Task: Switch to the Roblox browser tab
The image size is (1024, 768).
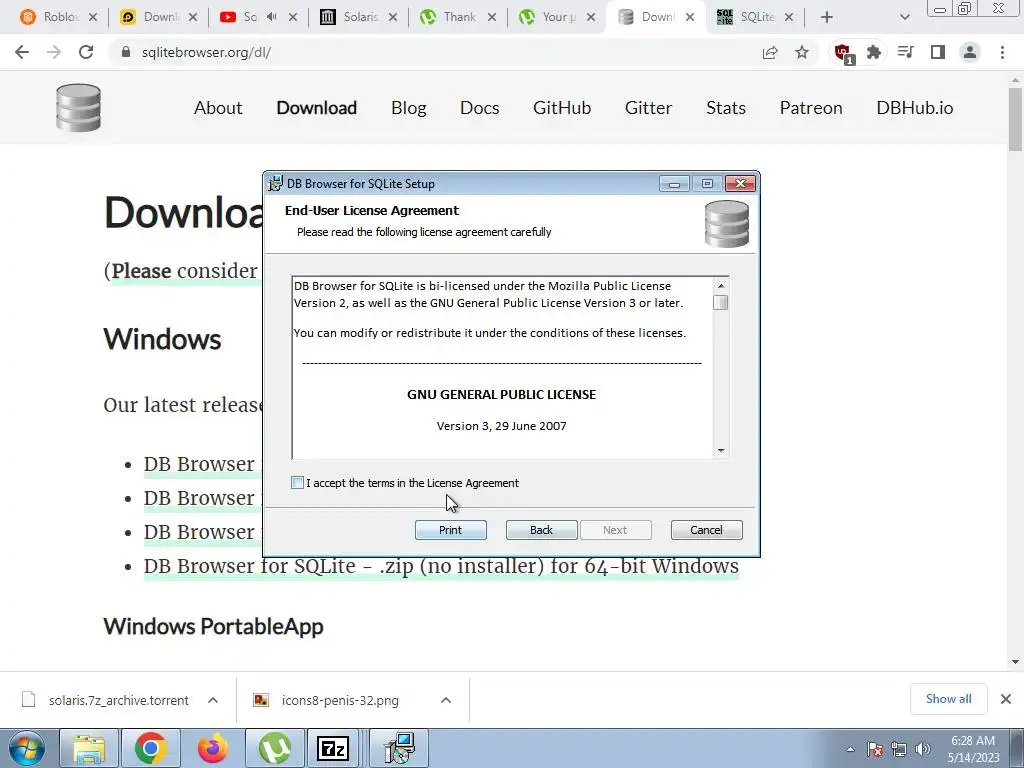Action: coord(59,17)
